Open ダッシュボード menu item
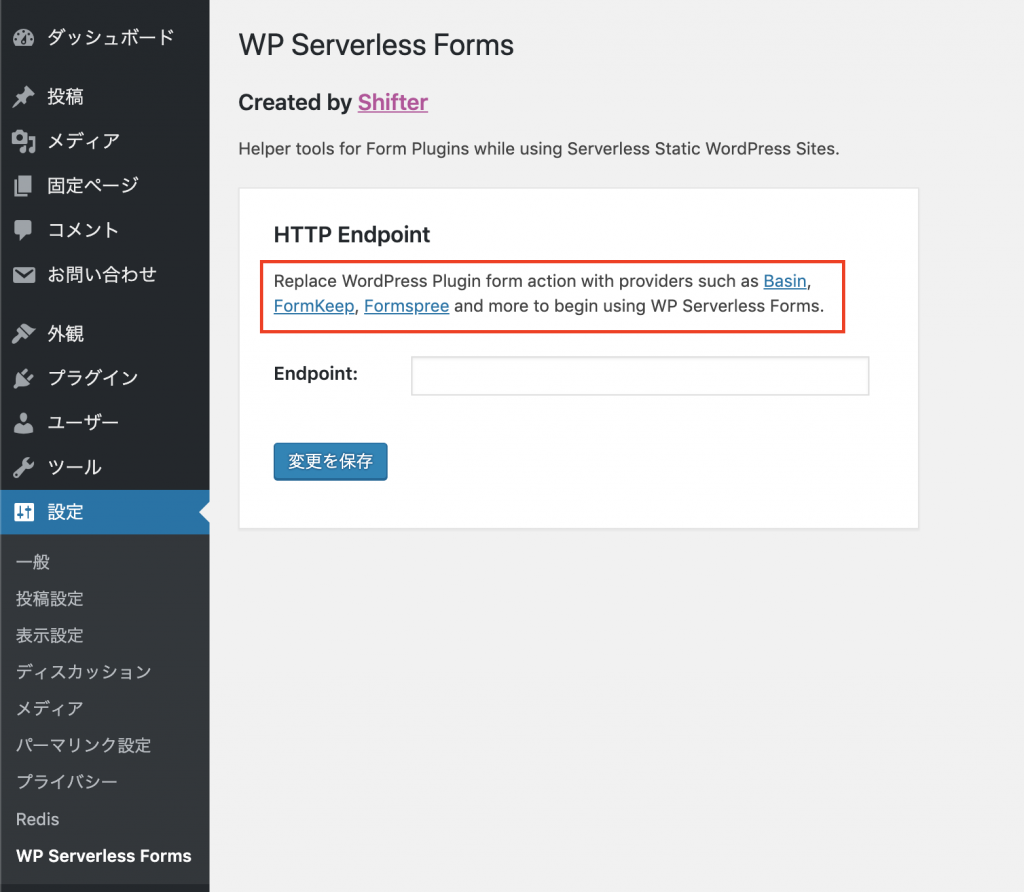Image resolution: width=1024 pixels, height=892 pixels. (x=110, y=37)
